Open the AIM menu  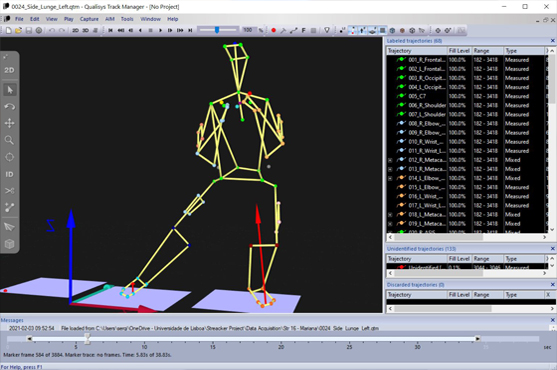[x=110, y=19]
